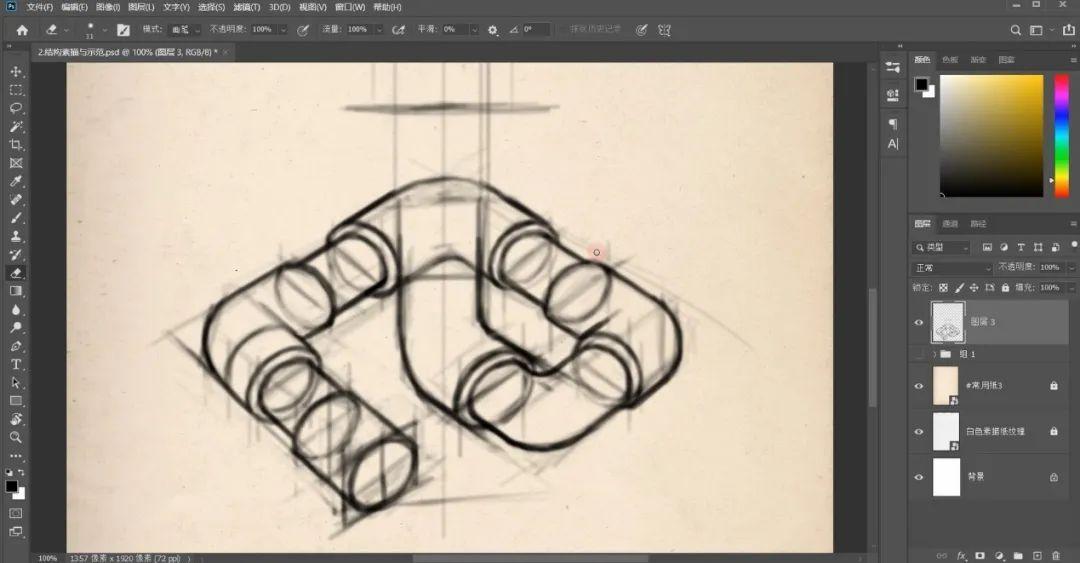Open the 滤镜(T) menu
Screen dimensions: 1080x563
click(x=247, y=7)
